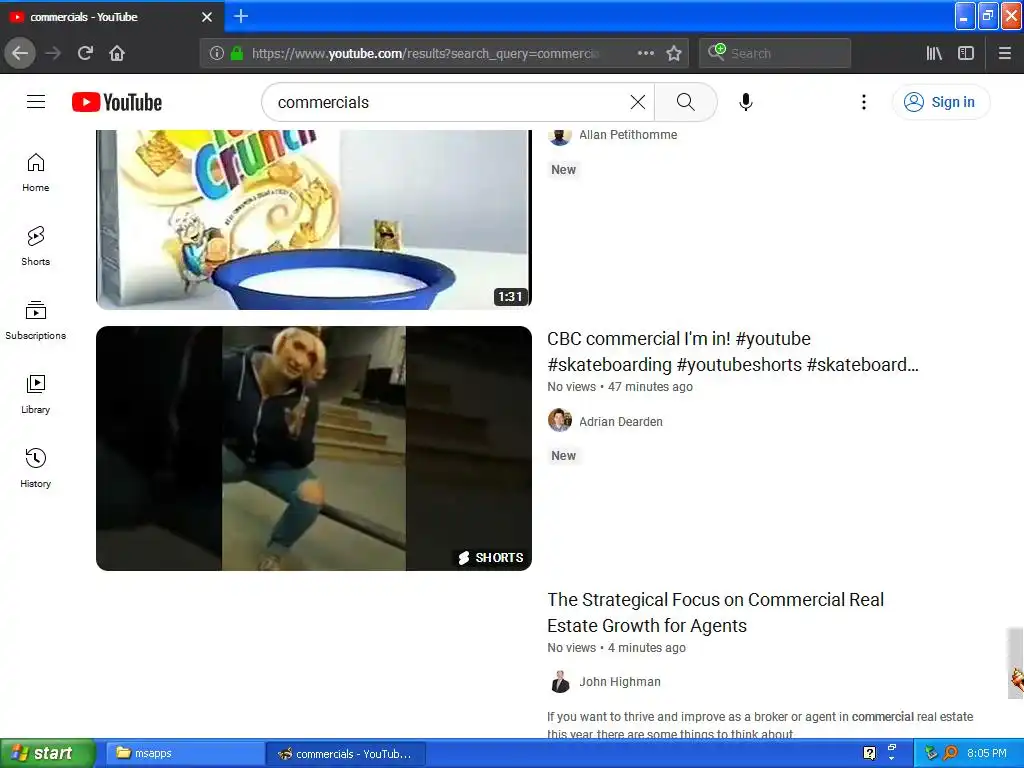
Task: Click John Highman's channel avatar
Action: tap(560, 681)
